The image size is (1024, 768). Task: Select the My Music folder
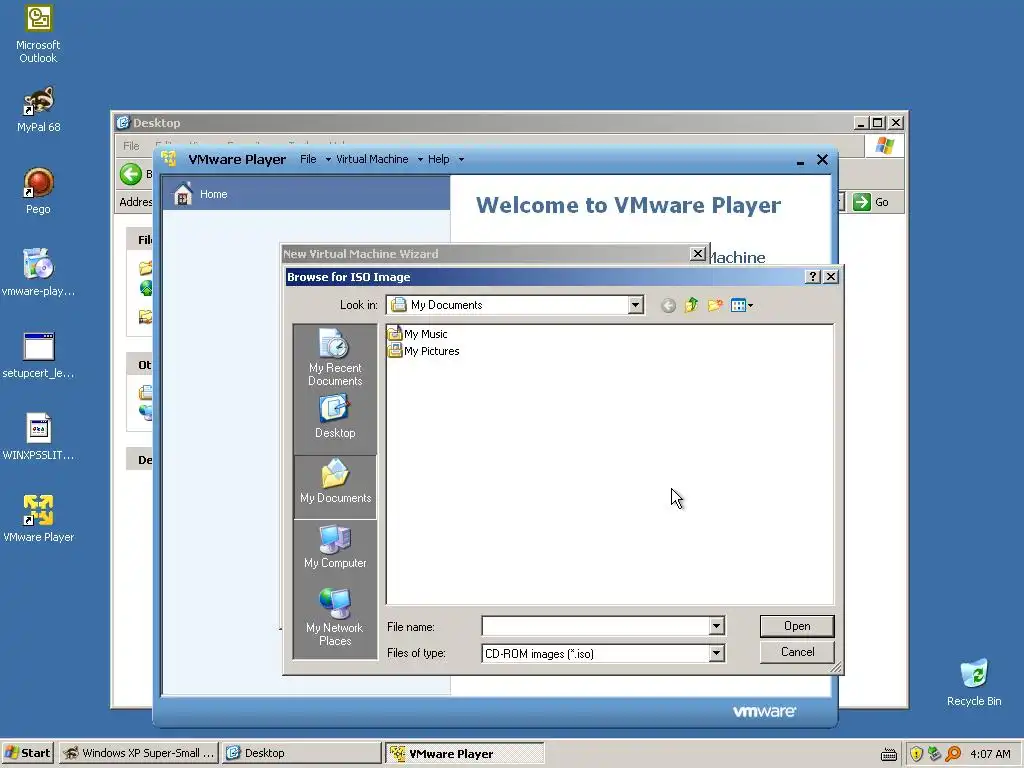click(418, 334)
